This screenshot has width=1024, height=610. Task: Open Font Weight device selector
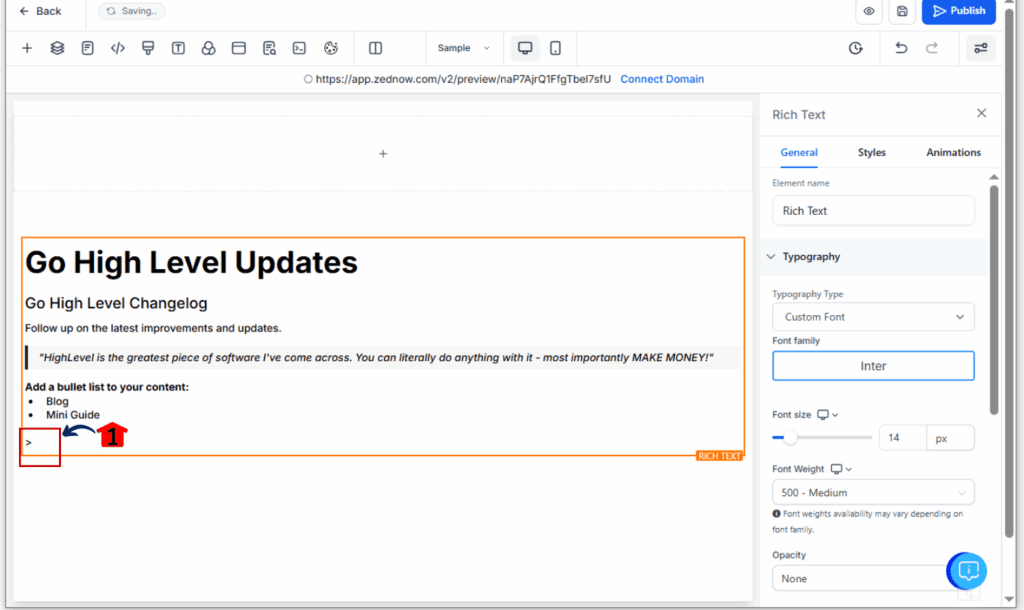[841, 469]
